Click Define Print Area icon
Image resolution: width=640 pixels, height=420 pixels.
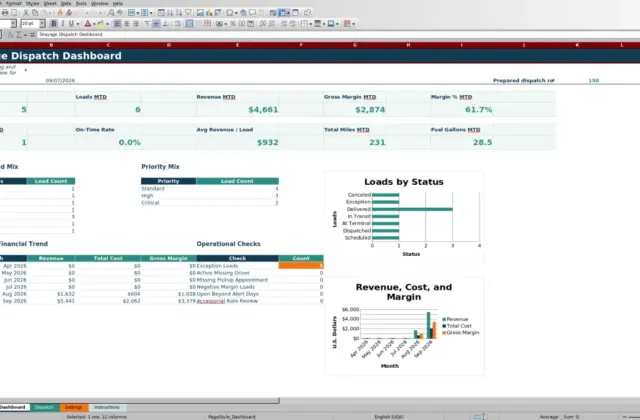point(273,13)
